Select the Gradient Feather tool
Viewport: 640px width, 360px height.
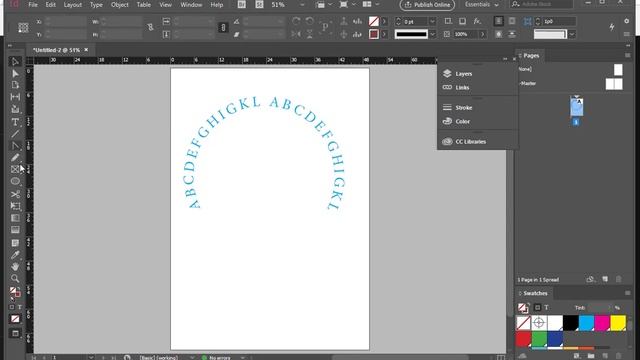click(15, 230)
